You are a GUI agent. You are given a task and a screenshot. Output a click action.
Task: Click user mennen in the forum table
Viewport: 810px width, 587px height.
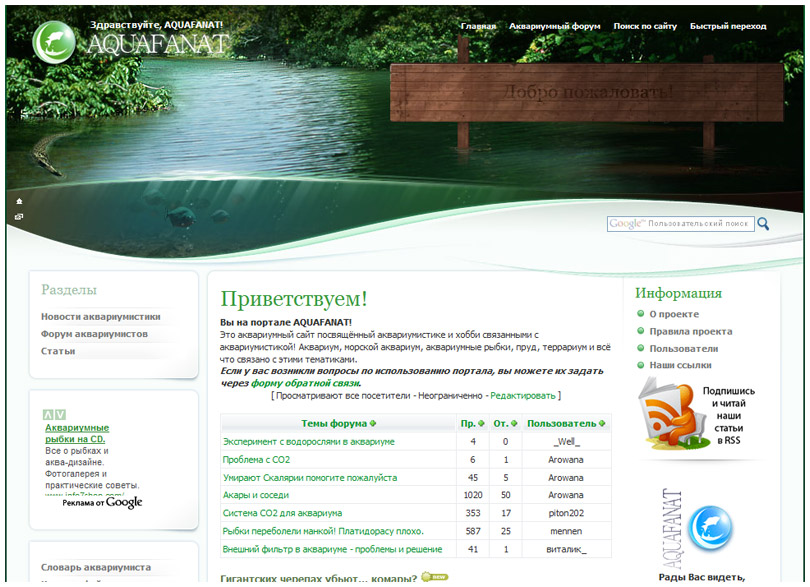[566, 531]
